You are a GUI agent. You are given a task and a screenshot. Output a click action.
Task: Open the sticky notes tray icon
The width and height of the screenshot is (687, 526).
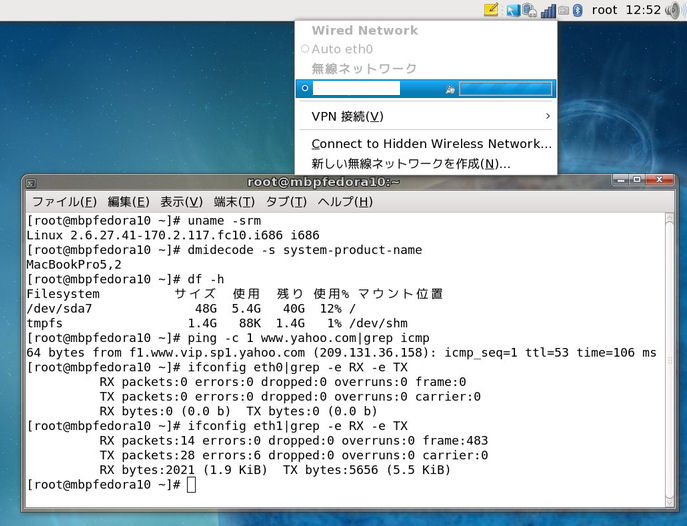[491, 10]
